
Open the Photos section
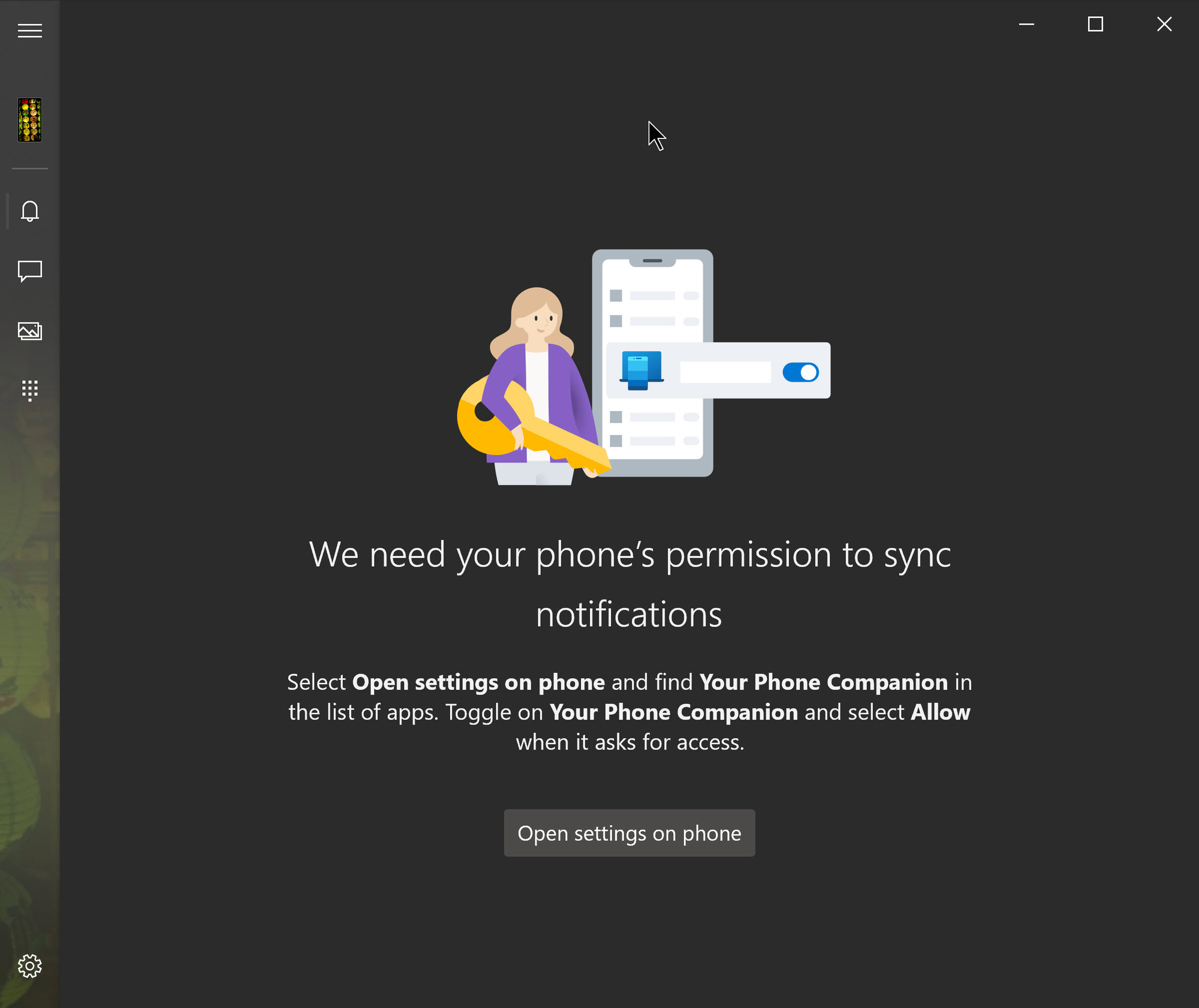[29, 331]
